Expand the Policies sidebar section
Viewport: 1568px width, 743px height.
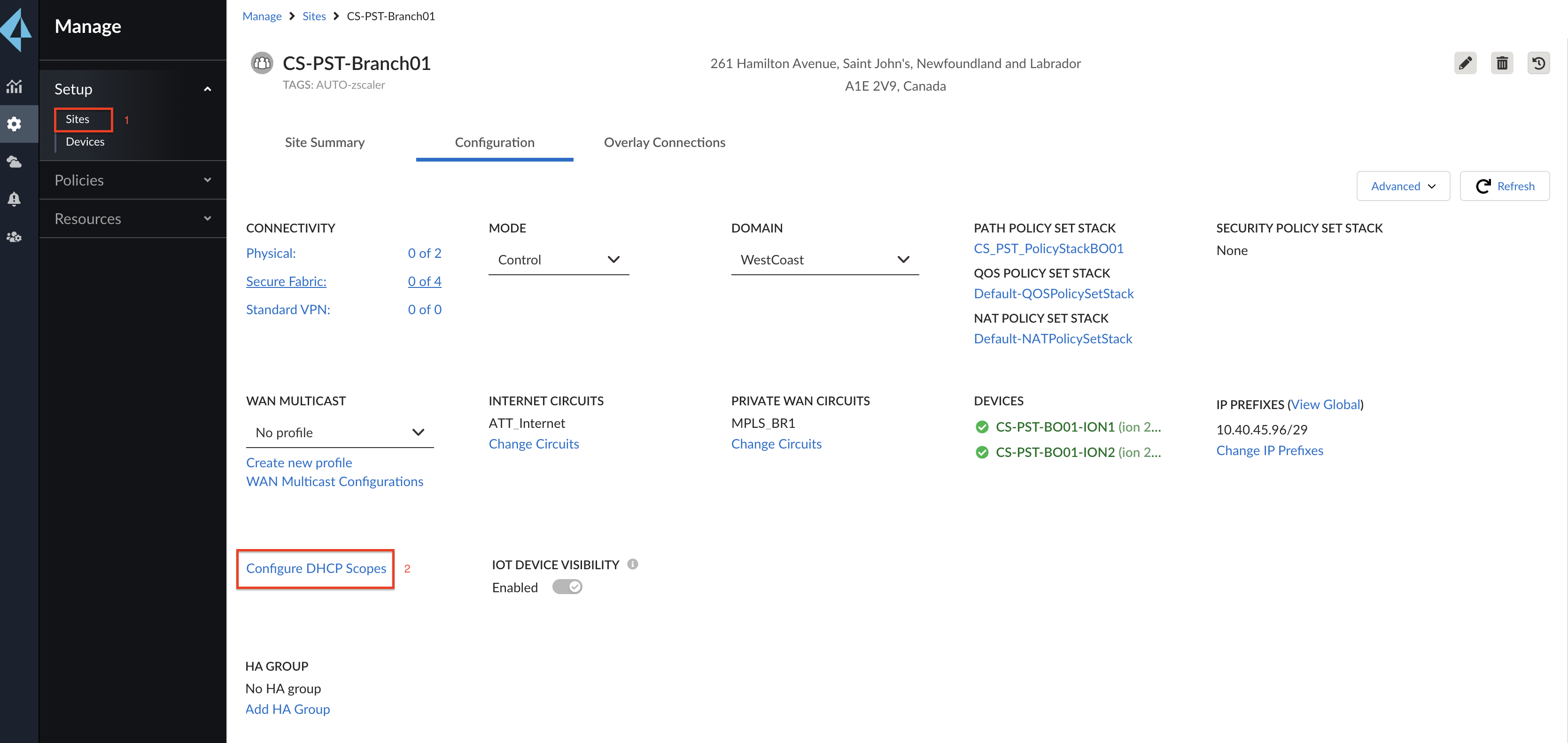pos(132,180)
